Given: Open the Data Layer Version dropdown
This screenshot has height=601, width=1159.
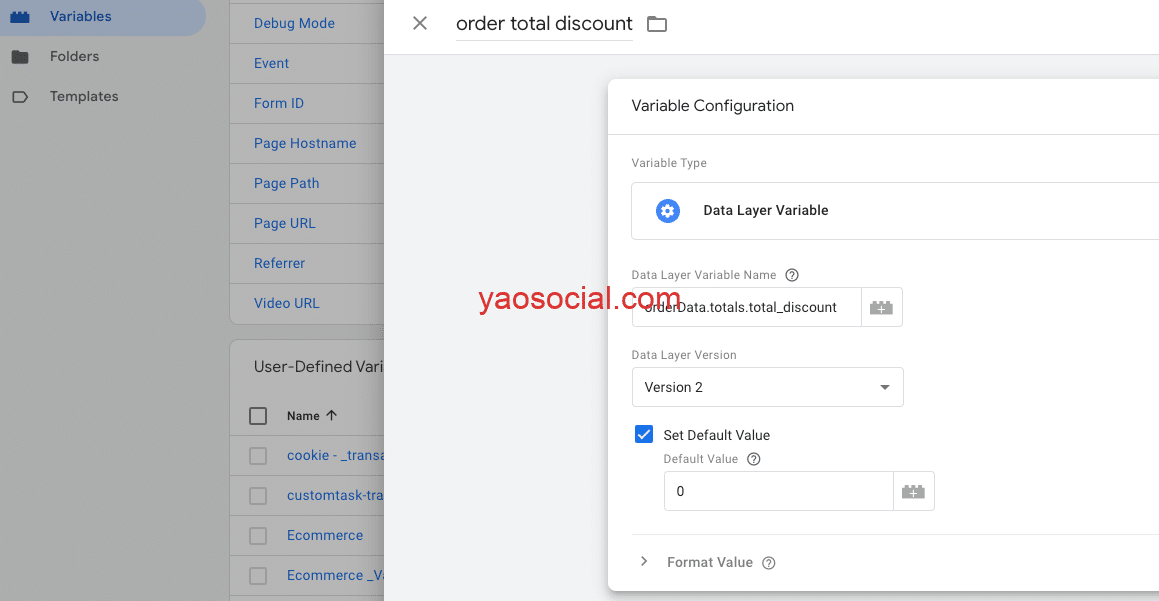Looking at the screenshot, I should pyautogui.click(x=767, y=387).
